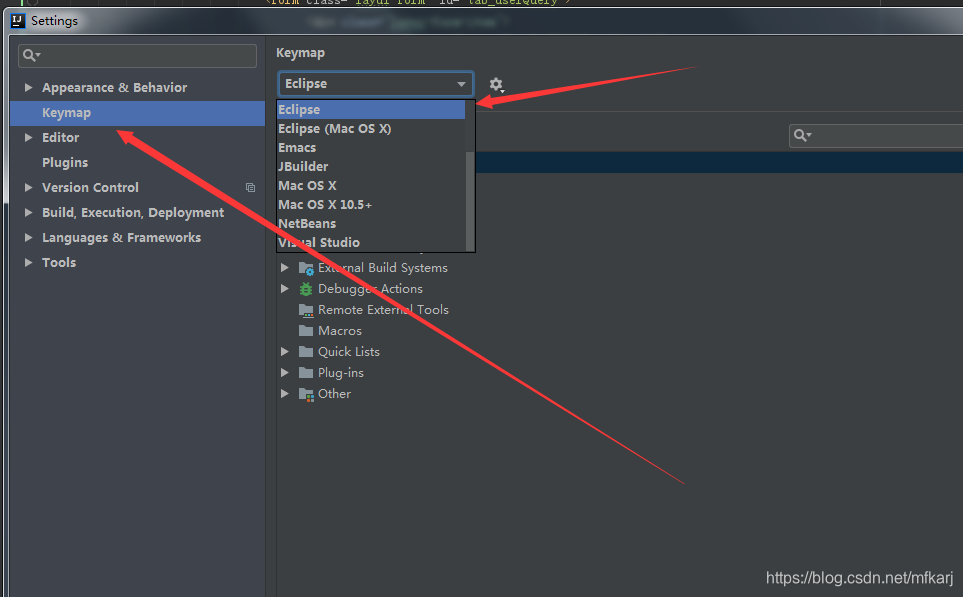Screen dimensions: 963x597
Task: Select Debugger Actions tree row
Action: (370, 289)
